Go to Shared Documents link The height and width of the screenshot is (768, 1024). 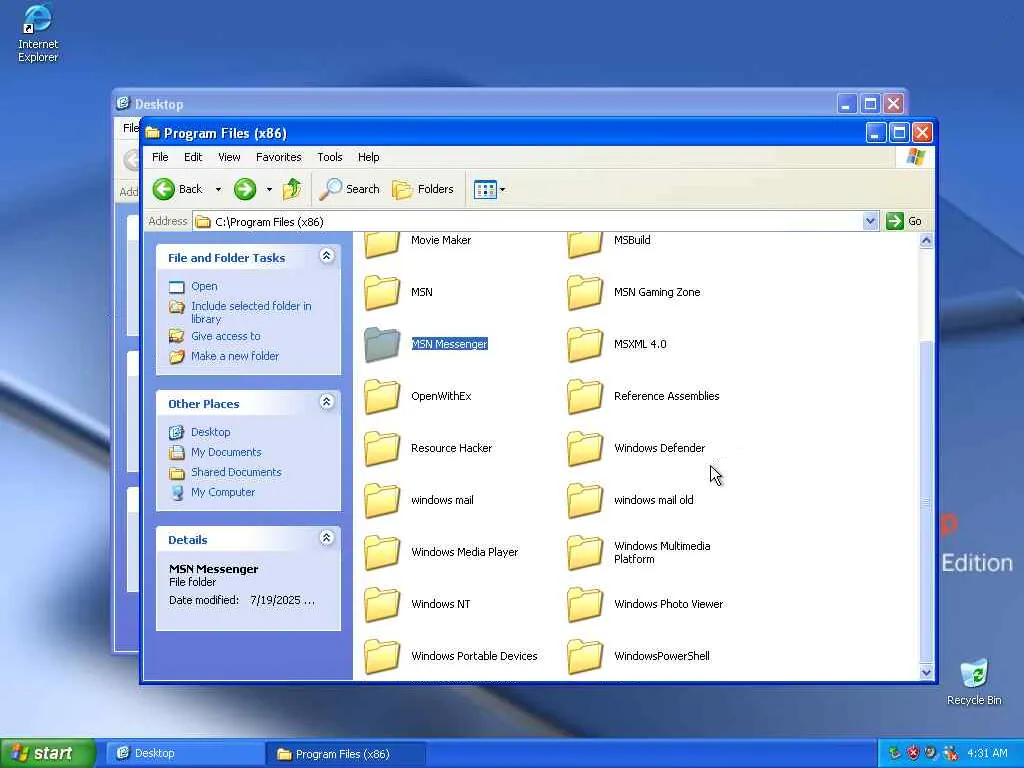(x=236, y=472)
